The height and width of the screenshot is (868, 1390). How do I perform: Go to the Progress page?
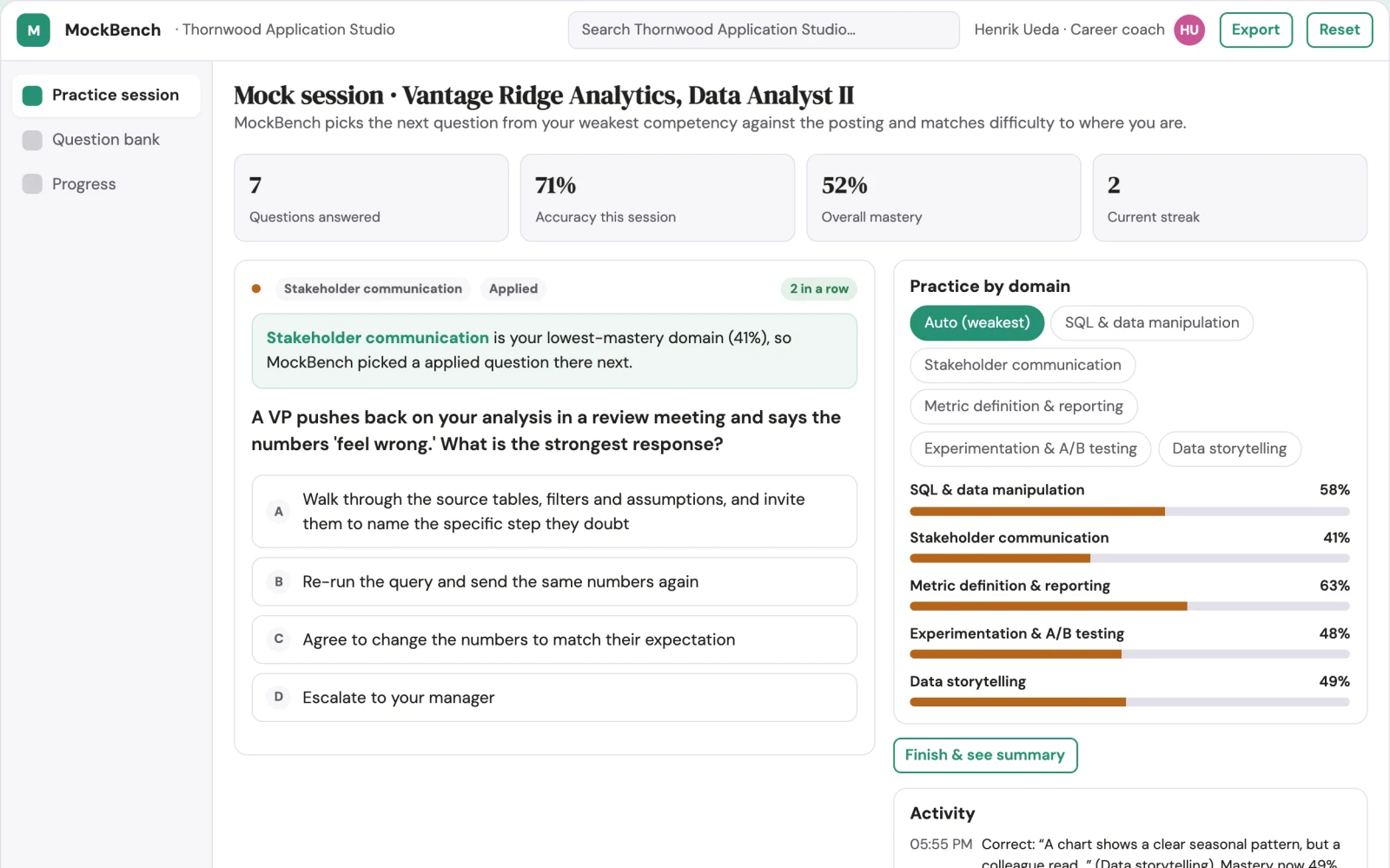click(x=106, y=184)
